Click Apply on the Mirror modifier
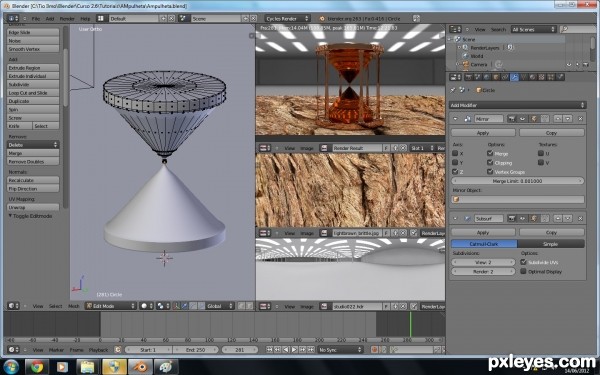The height and width of the screenshot is (375, 600). pos(483,133)
